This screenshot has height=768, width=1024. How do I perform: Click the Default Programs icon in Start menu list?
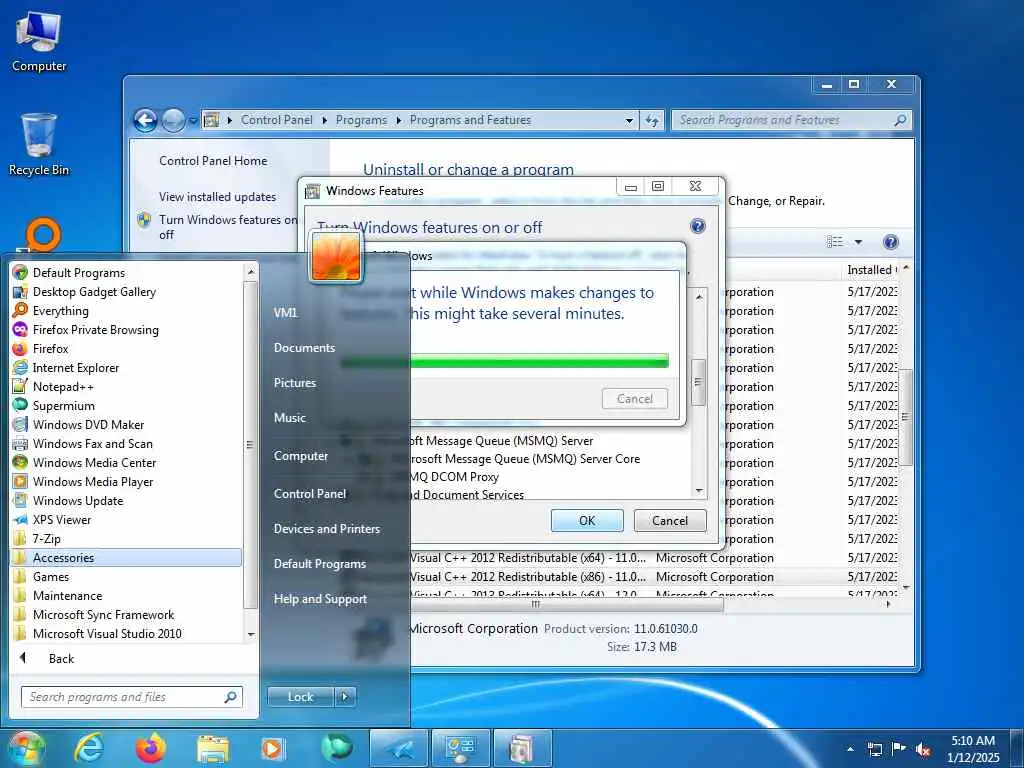[20, 272]
